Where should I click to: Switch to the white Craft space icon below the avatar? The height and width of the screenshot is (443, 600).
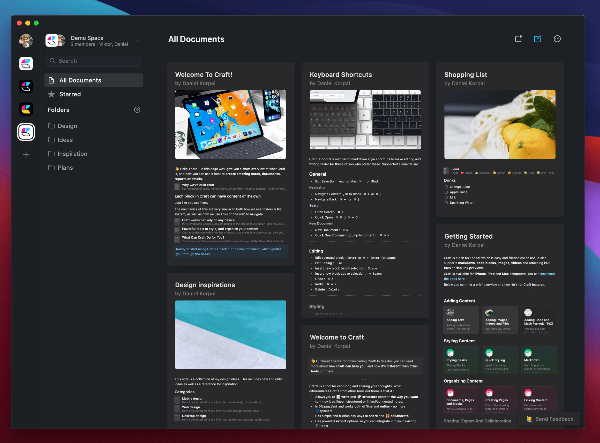[x=26, y=64]
